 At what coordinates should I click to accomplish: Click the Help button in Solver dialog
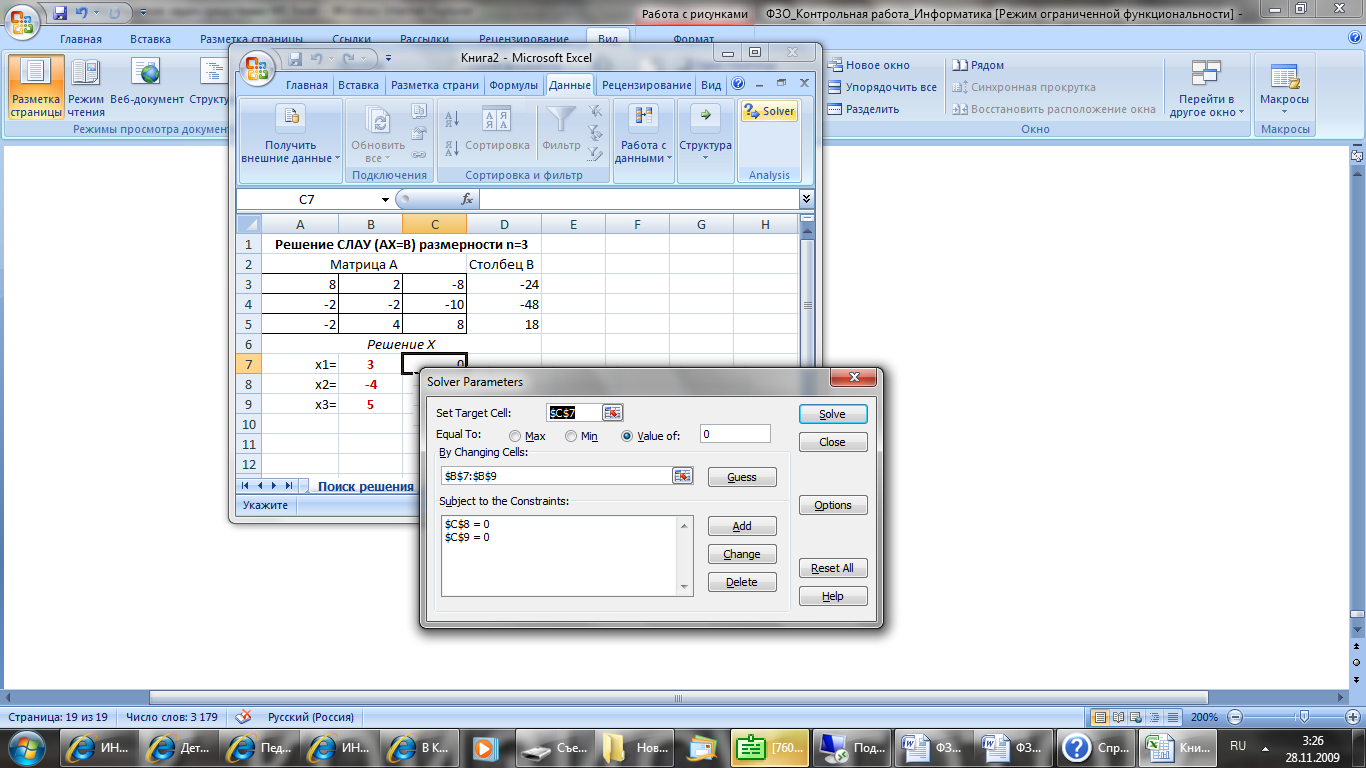pyautogui.click(x=832, y=596)
